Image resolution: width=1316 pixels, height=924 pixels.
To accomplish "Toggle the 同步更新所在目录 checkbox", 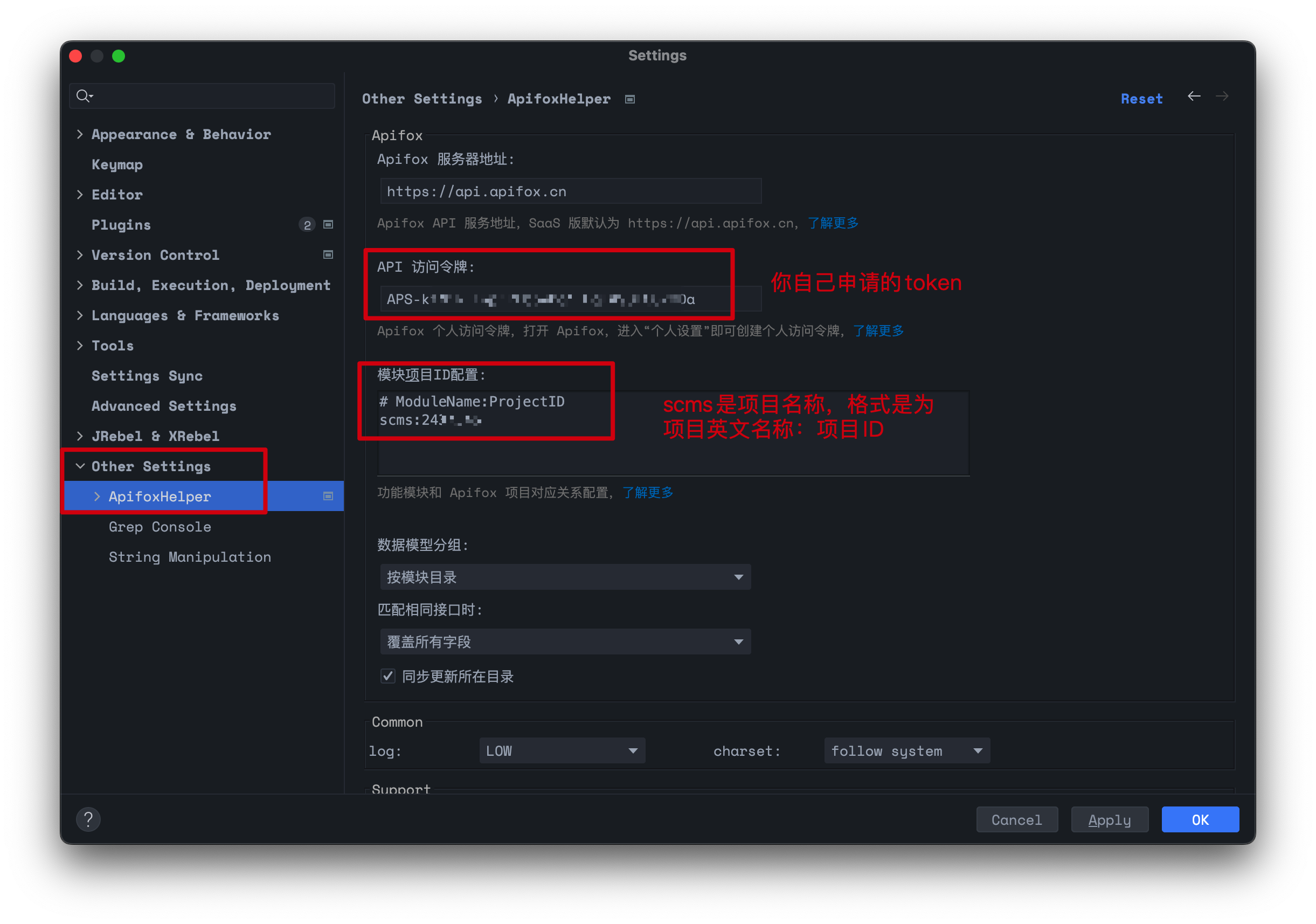I will pyautogui.click(x=387, y=676).
